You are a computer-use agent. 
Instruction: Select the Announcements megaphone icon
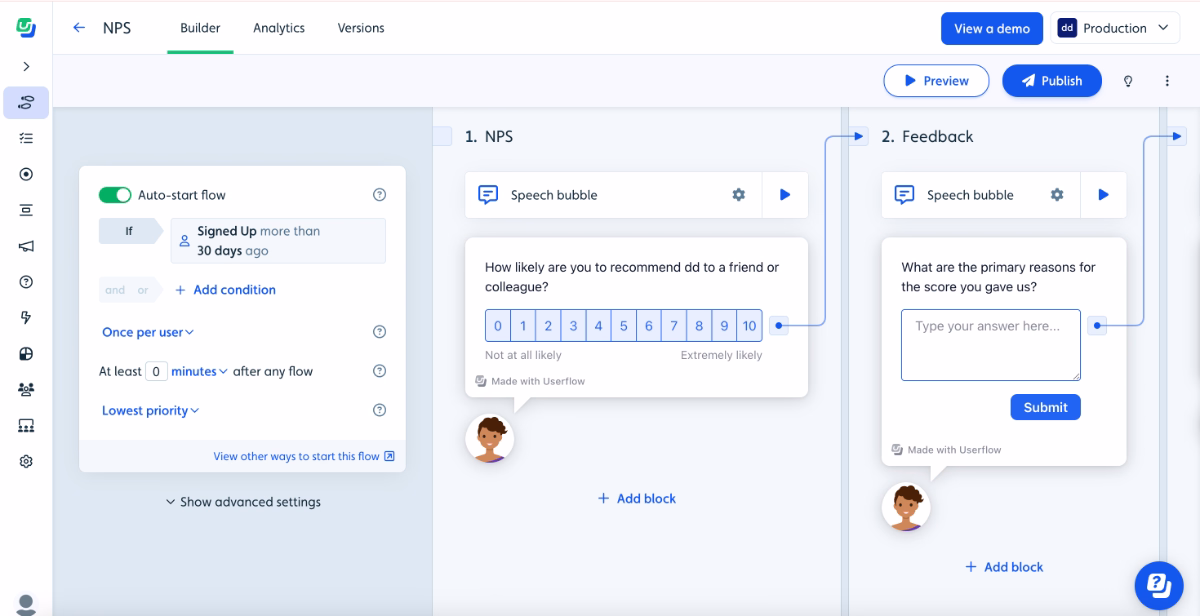pos(25,246)
